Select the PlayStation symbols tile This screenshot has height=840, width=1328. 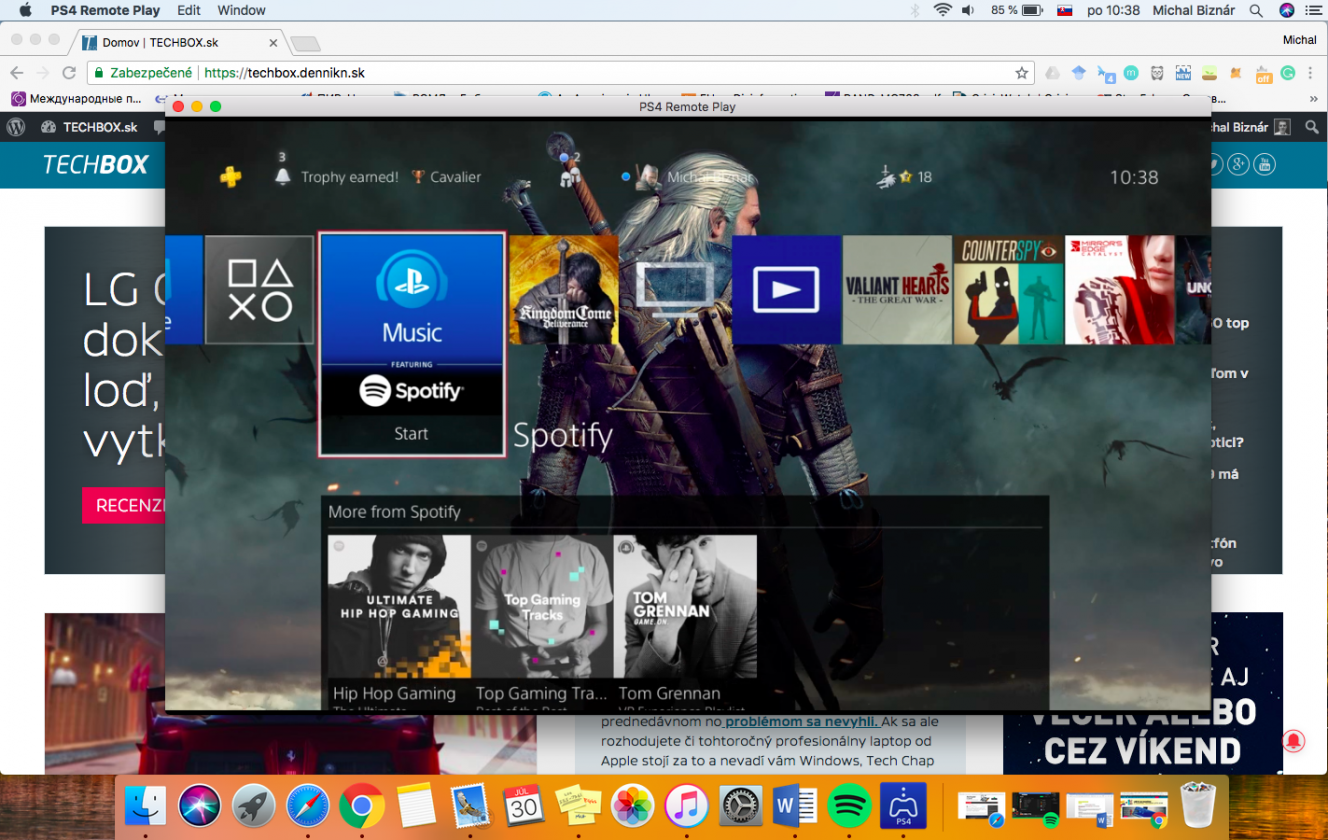pyautogui.click(x=259, y=290)
